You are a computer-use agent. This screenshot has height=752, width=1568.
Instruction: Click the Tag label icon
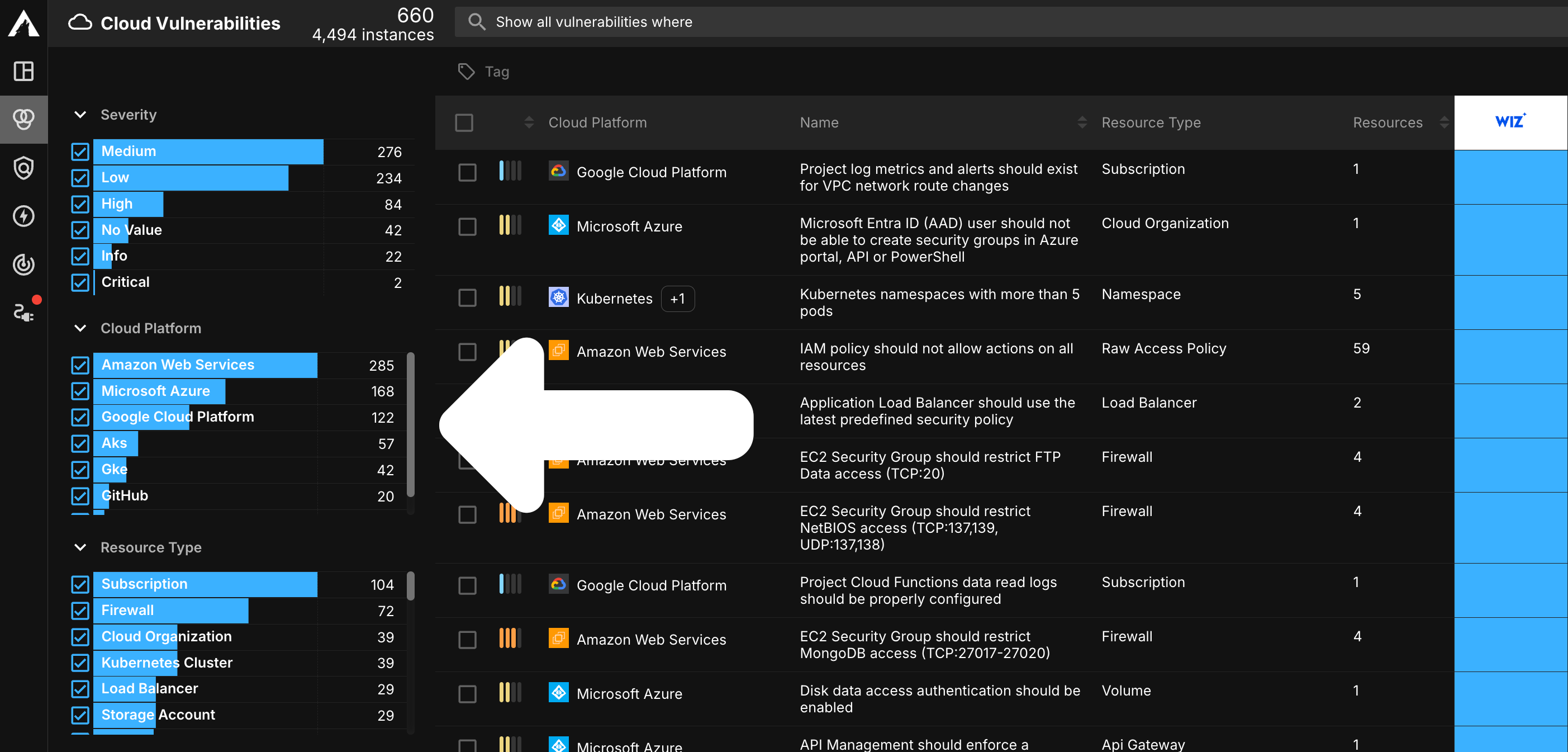[466, 71]
